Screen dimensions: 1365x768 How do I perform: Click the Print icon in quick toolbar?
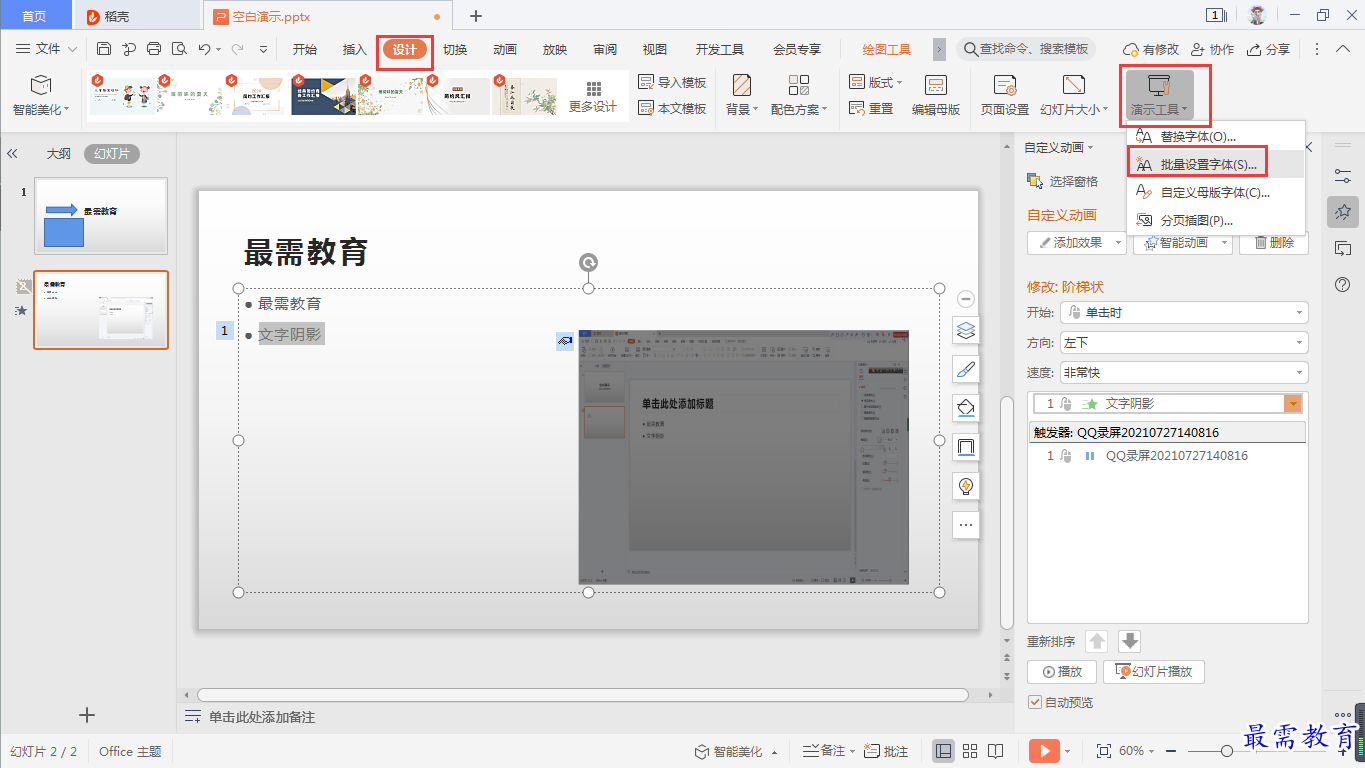point(153,49)
